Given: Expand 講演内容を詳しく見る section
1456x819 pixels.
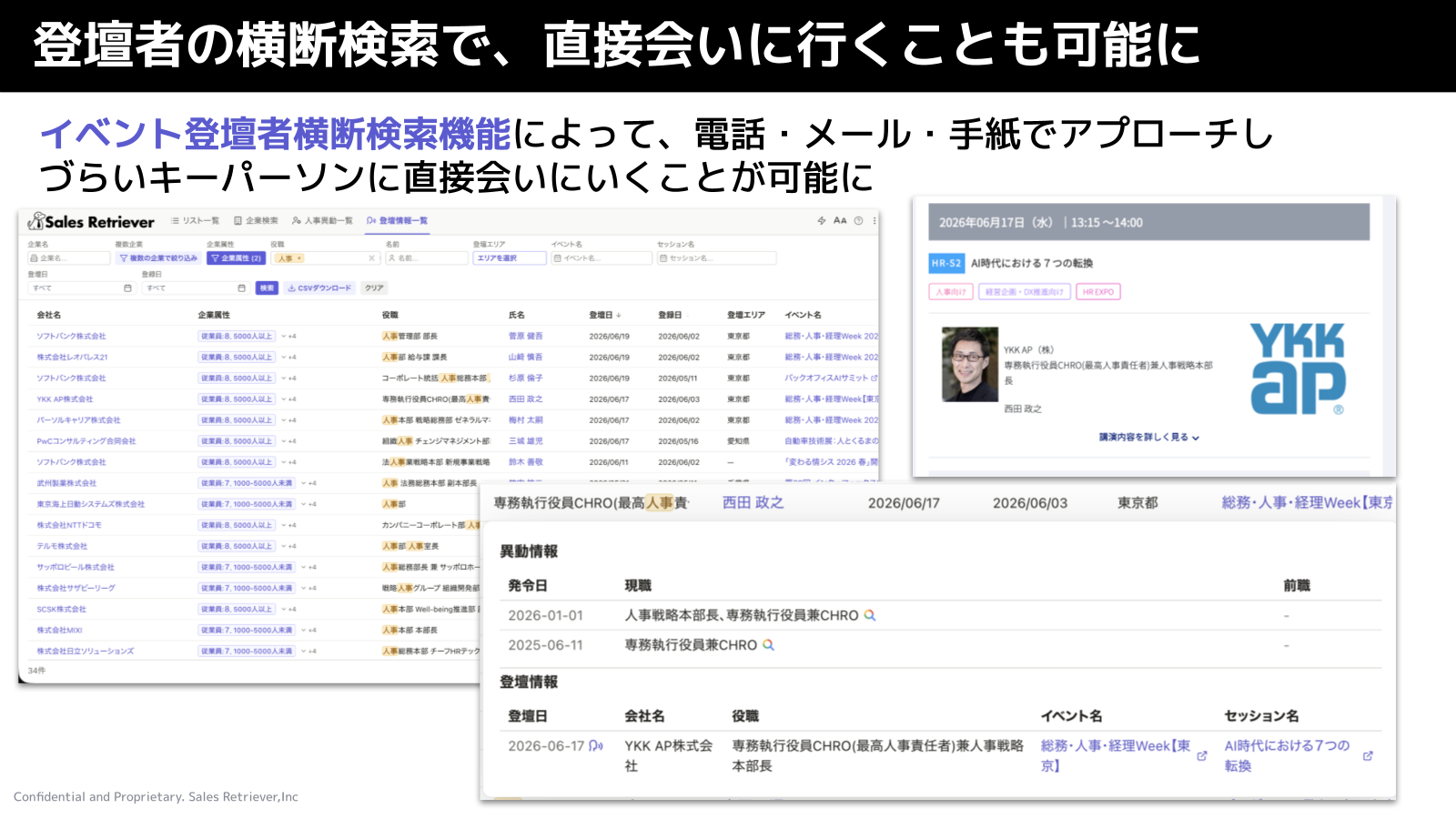Looking at the screenshot, I should pyautogui.click(x=1148, y=437).
